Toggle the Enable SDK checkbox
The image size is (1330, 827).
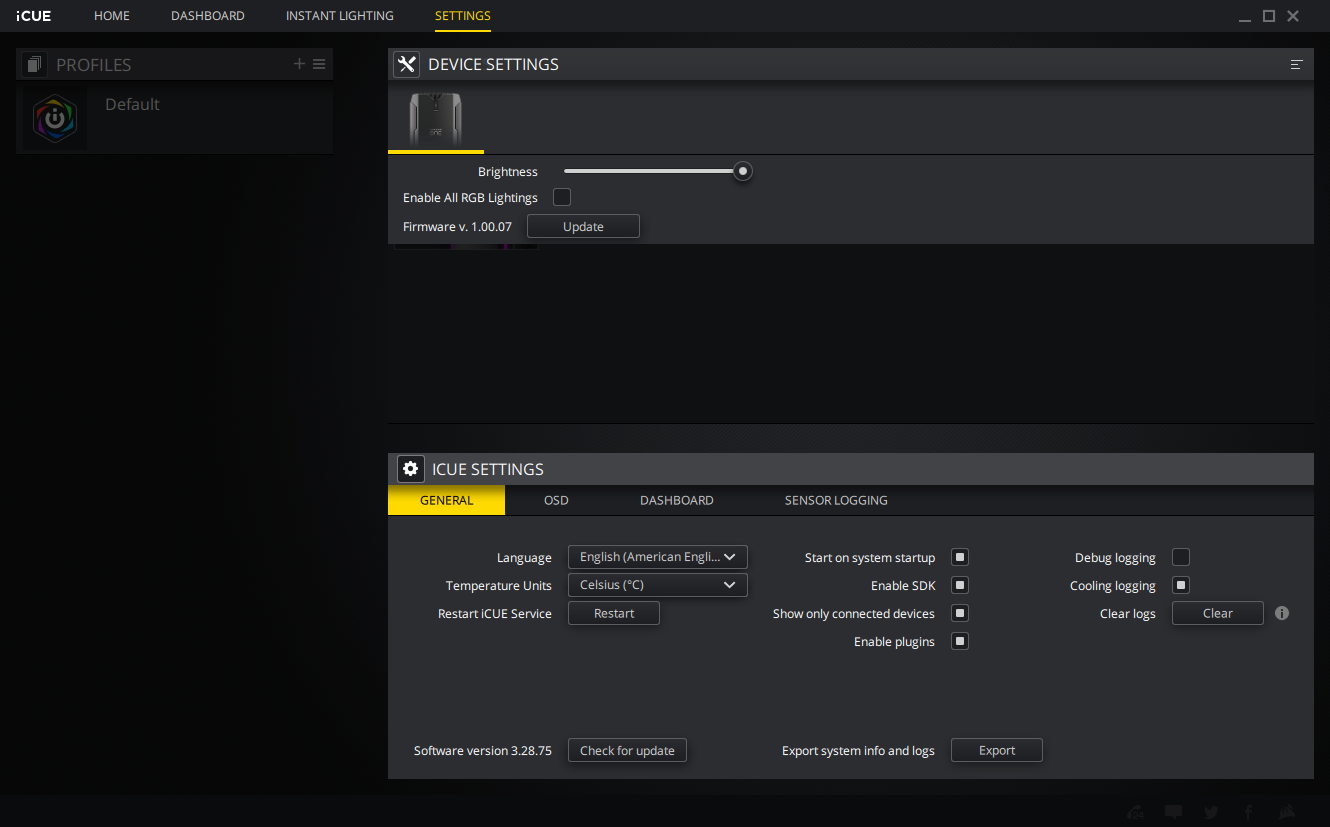tap(960, 585)
